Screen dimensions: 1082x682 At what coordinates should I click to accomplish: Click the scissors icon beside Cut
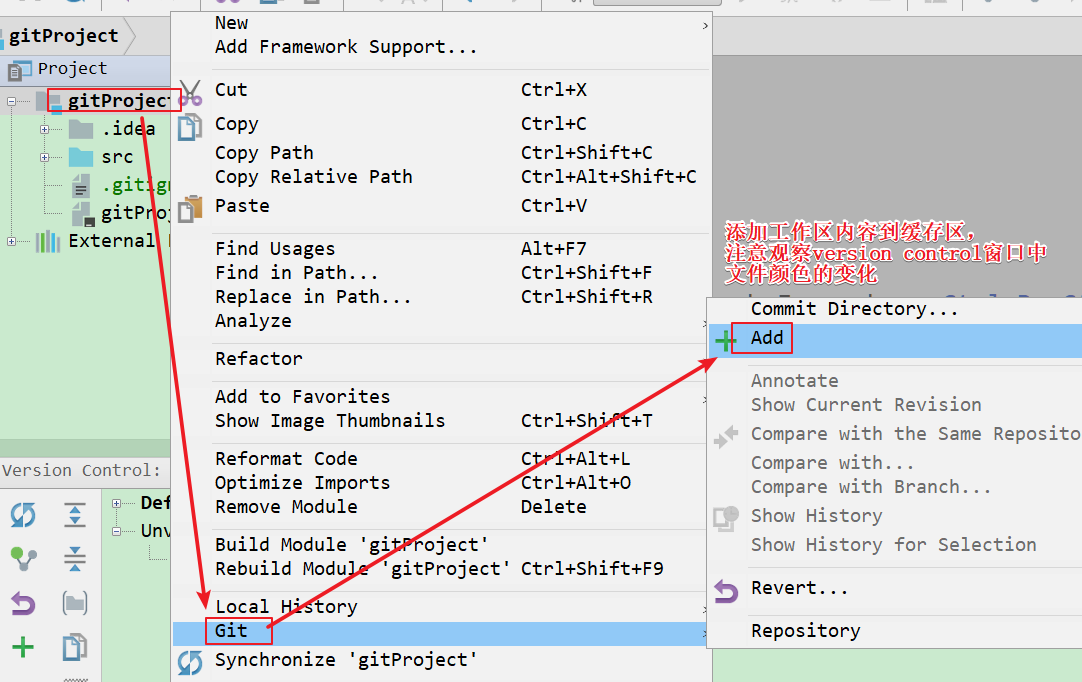point(189,92)
